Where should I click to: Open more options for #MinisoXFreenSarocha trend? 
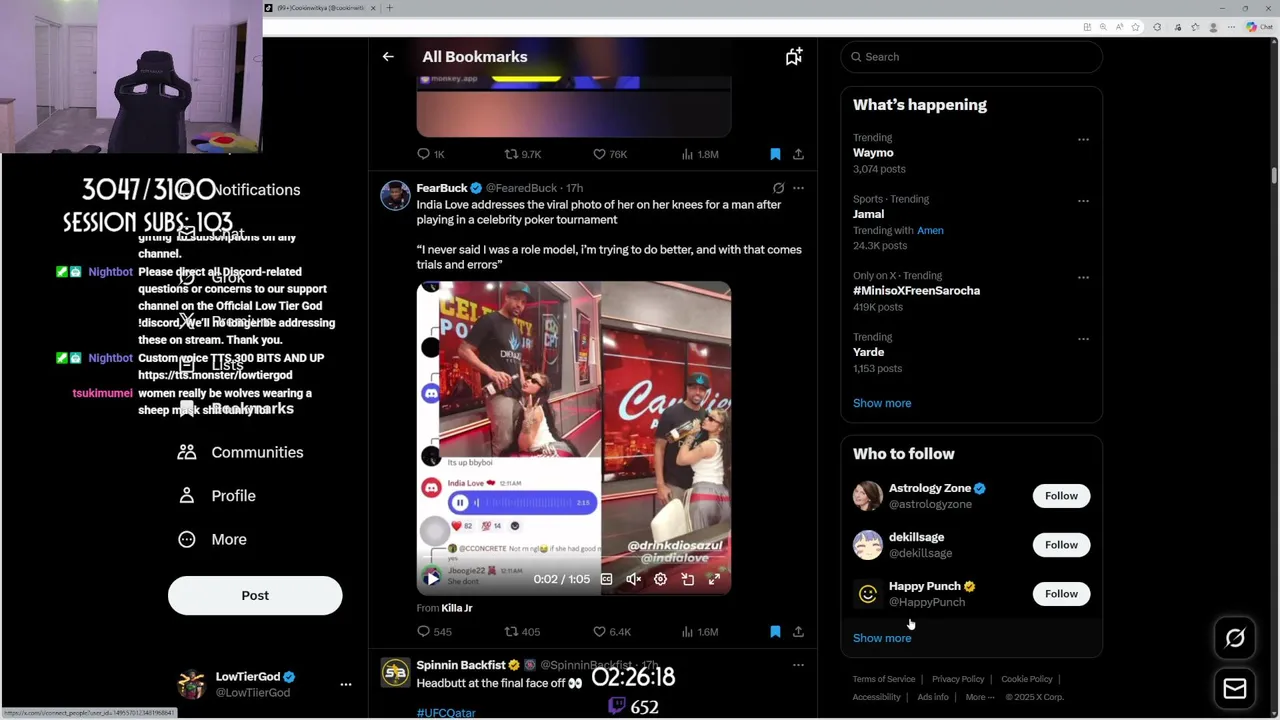1083,278
